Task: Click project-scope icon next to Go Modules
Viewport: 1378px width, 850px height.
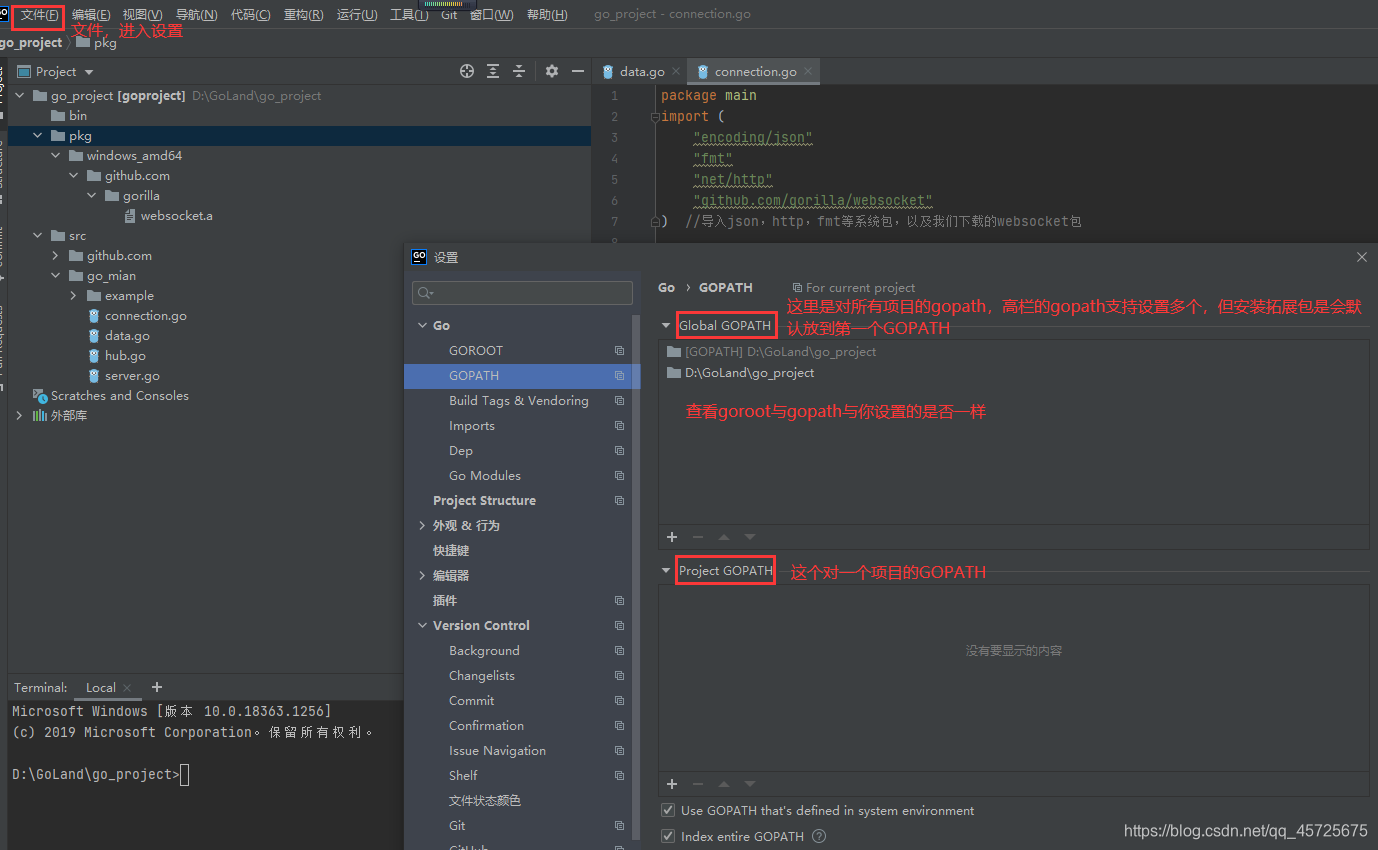Action: click(x=619, y=476)
